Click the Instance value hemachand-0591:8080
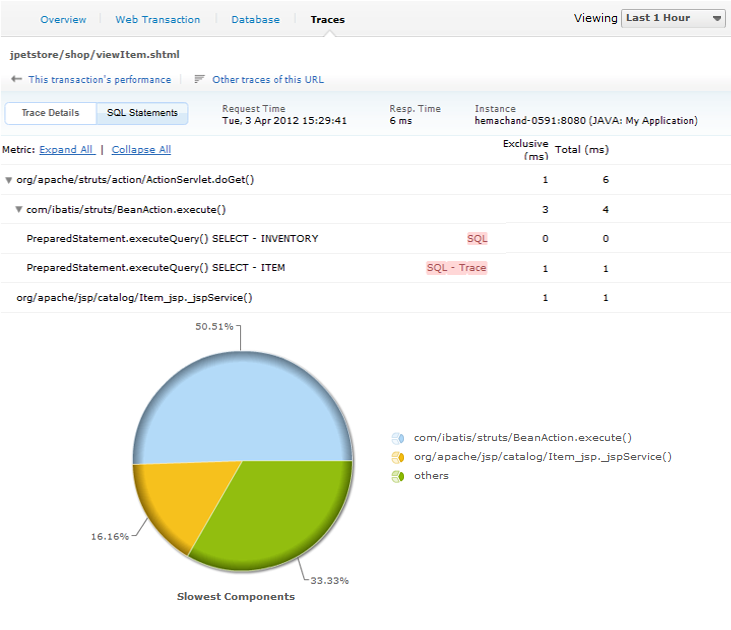Image resolution: width=731 pixels, height=630 pixels. coord(586,121)
